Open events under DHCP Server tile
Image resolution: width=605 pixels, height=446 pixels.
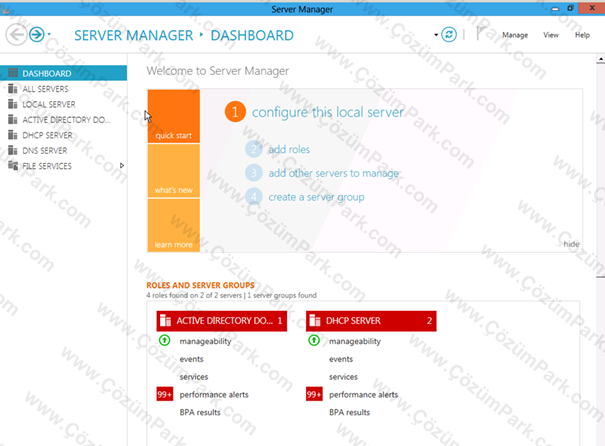(341, 359)
